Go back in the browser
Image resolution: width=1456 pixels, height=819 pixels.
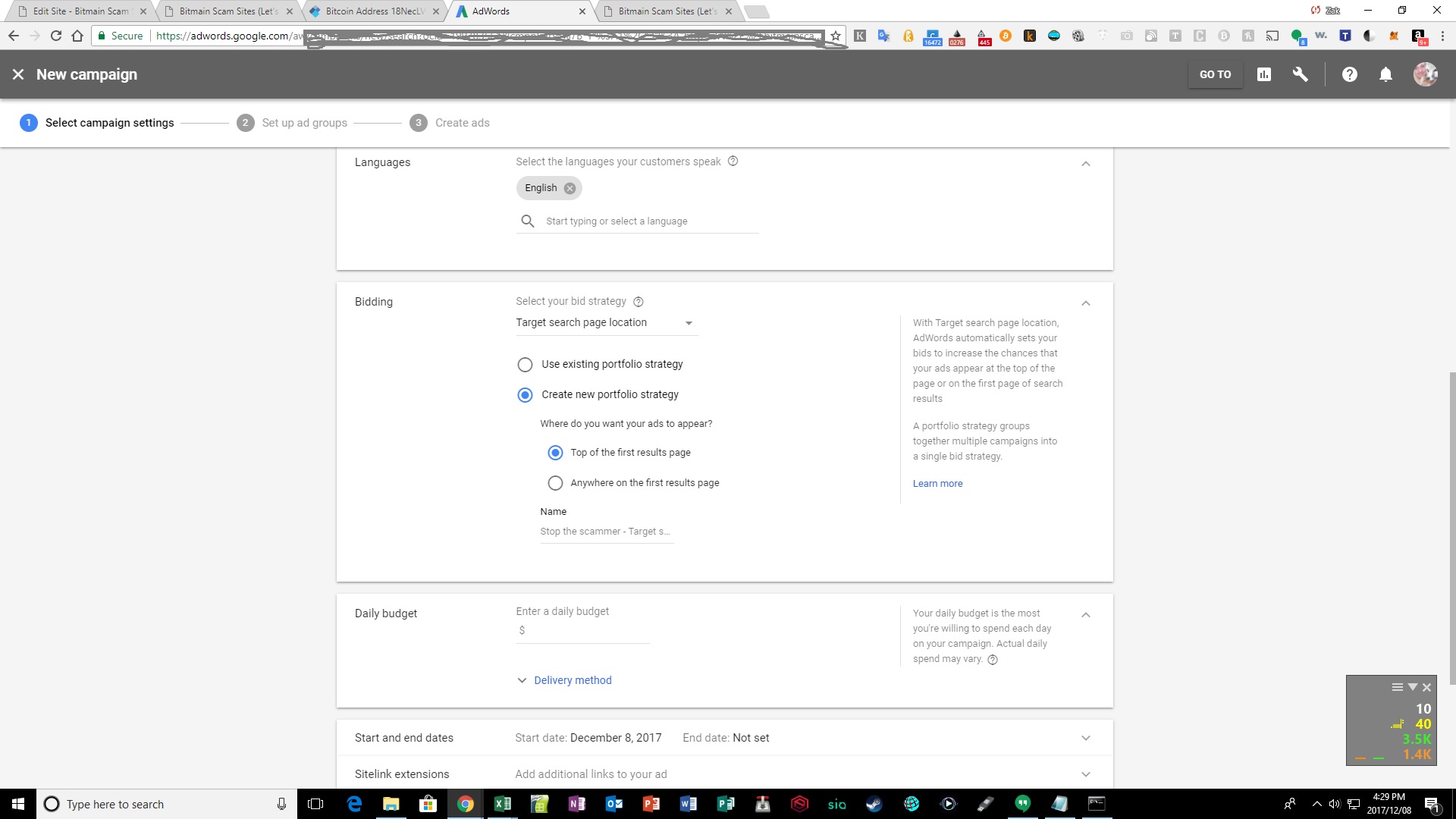[x=14, y=36]
